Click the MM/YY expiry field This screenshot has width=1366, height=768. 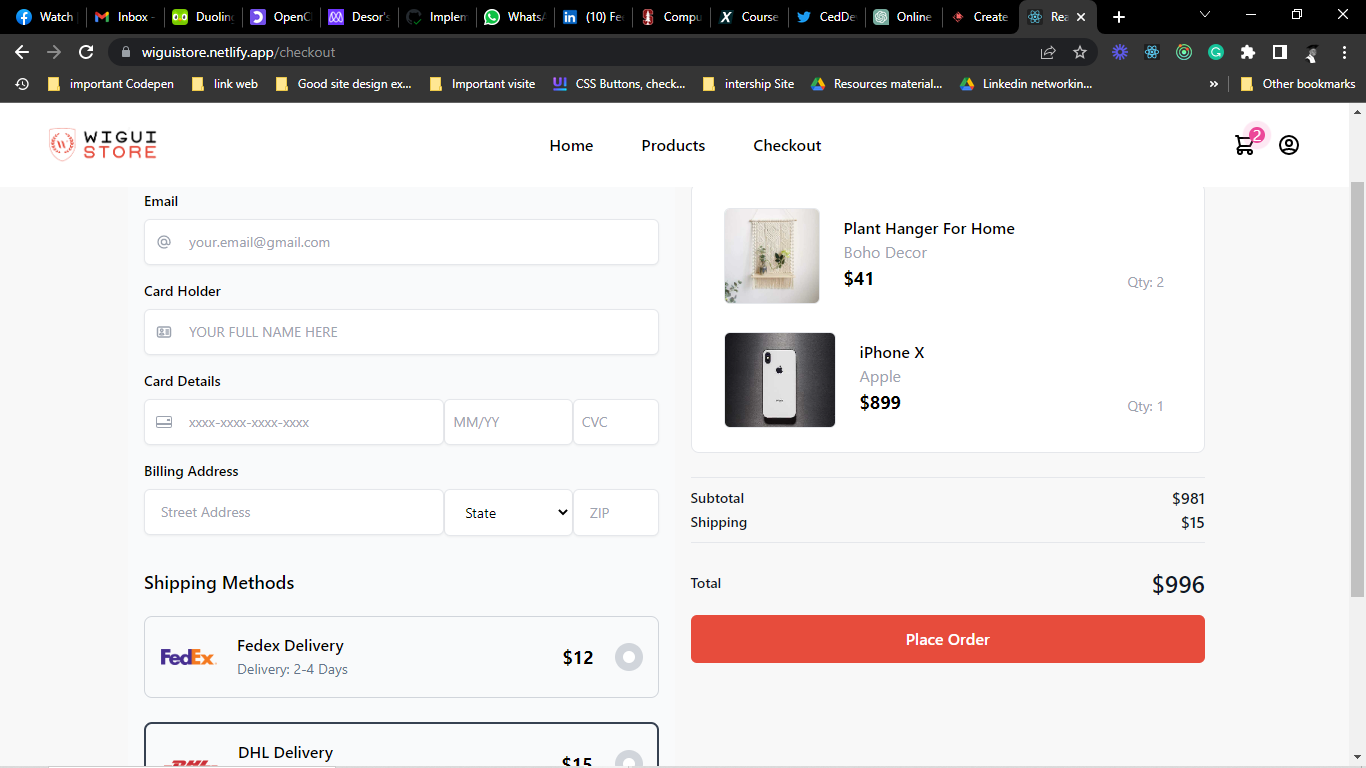pos(508,422)
